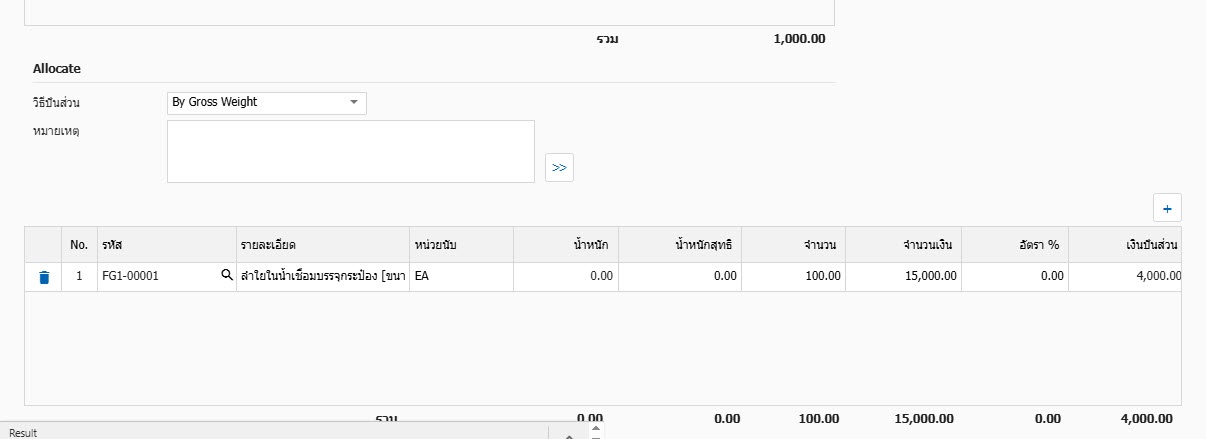
Task: Click the หน่วยนับ column header
Action: coord(461,244)
